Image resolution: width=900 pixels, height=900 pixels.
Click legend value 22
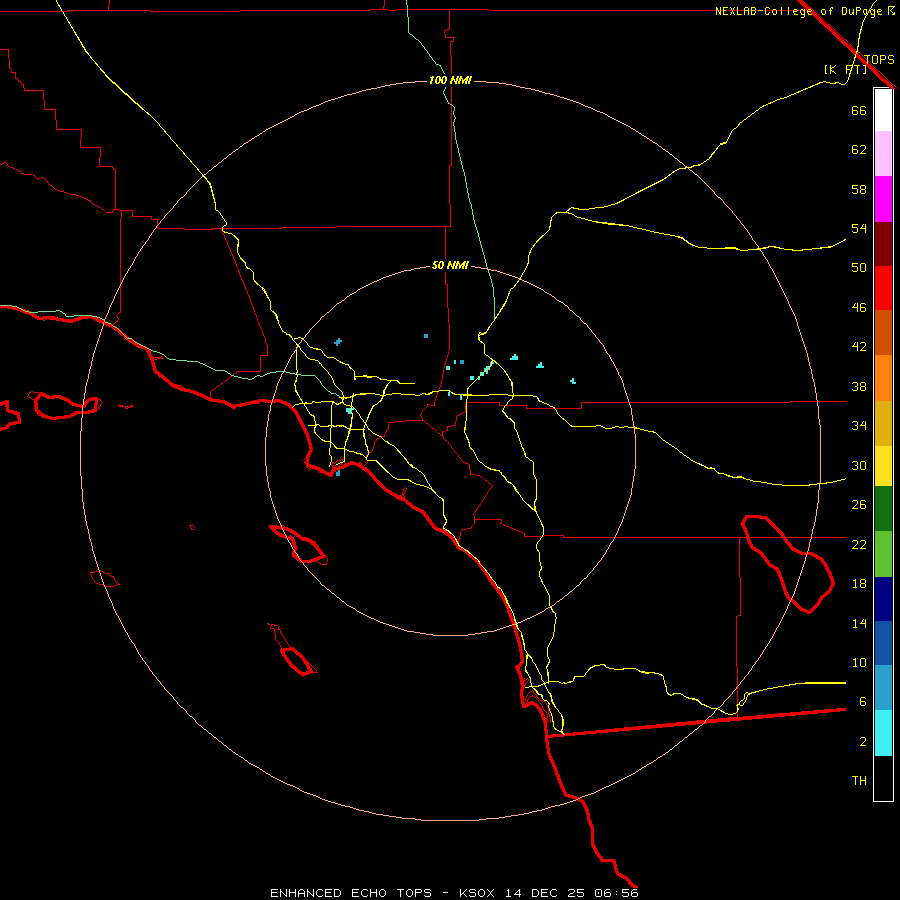(x=859, y=544)
